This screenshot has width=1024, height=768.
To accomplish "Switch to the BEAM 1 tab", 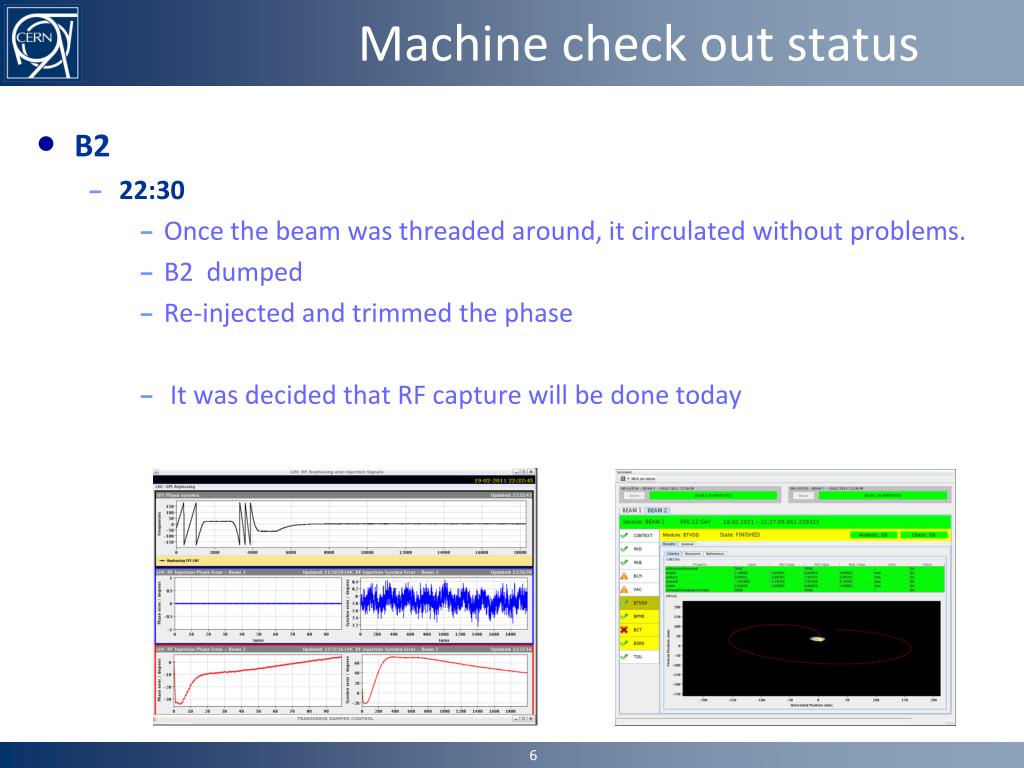I will point(632,510).
